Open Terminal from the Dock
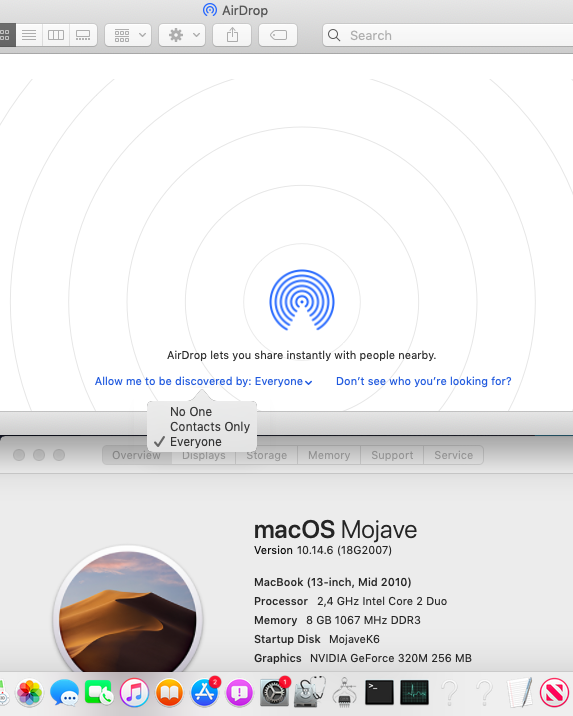This screenshot has width=573, height=716. [x=379, y=693]
